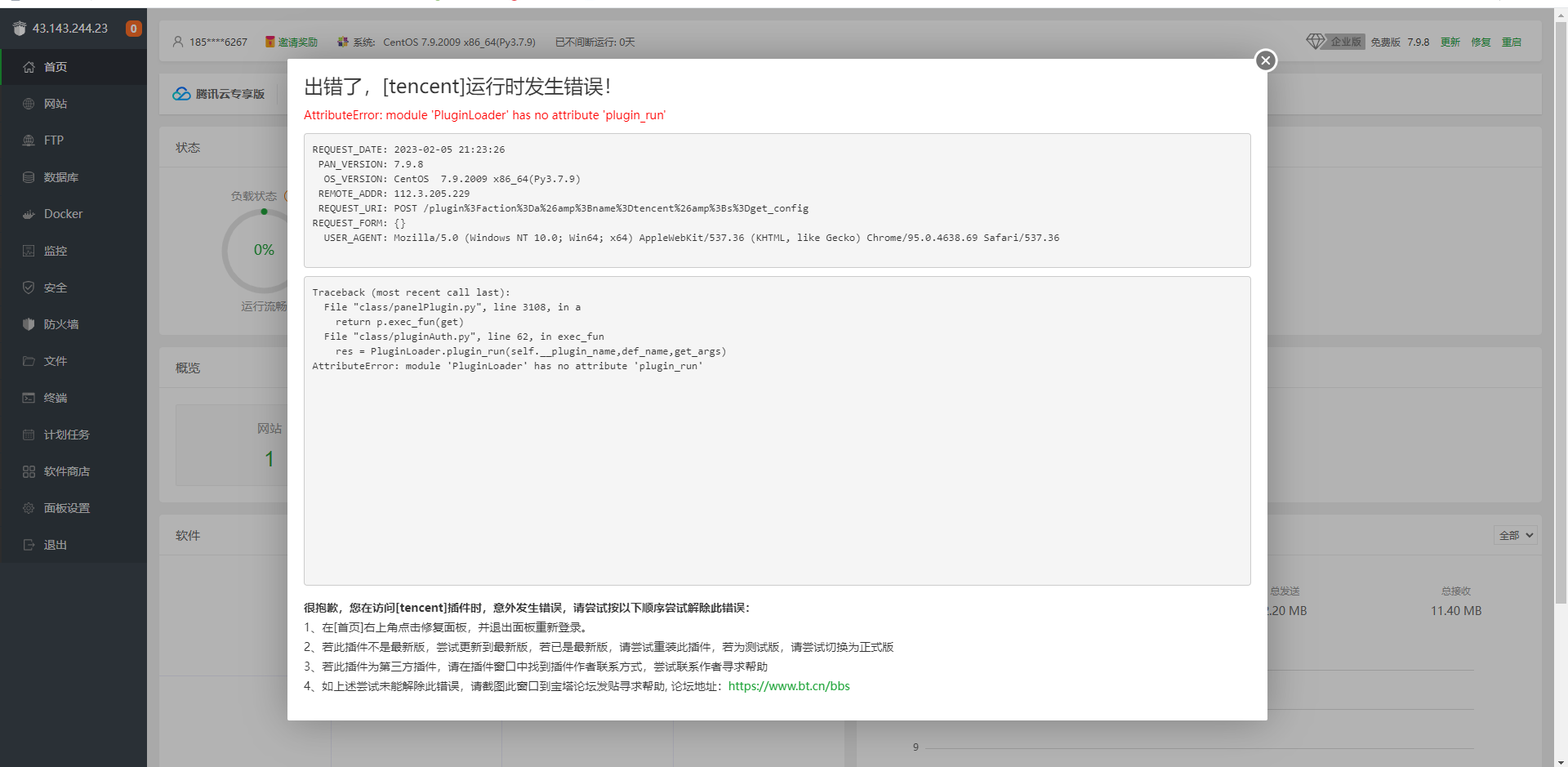
Task: Click the error dialog heading 出错了
Action: pyautogui.click(x=457, y=87)
